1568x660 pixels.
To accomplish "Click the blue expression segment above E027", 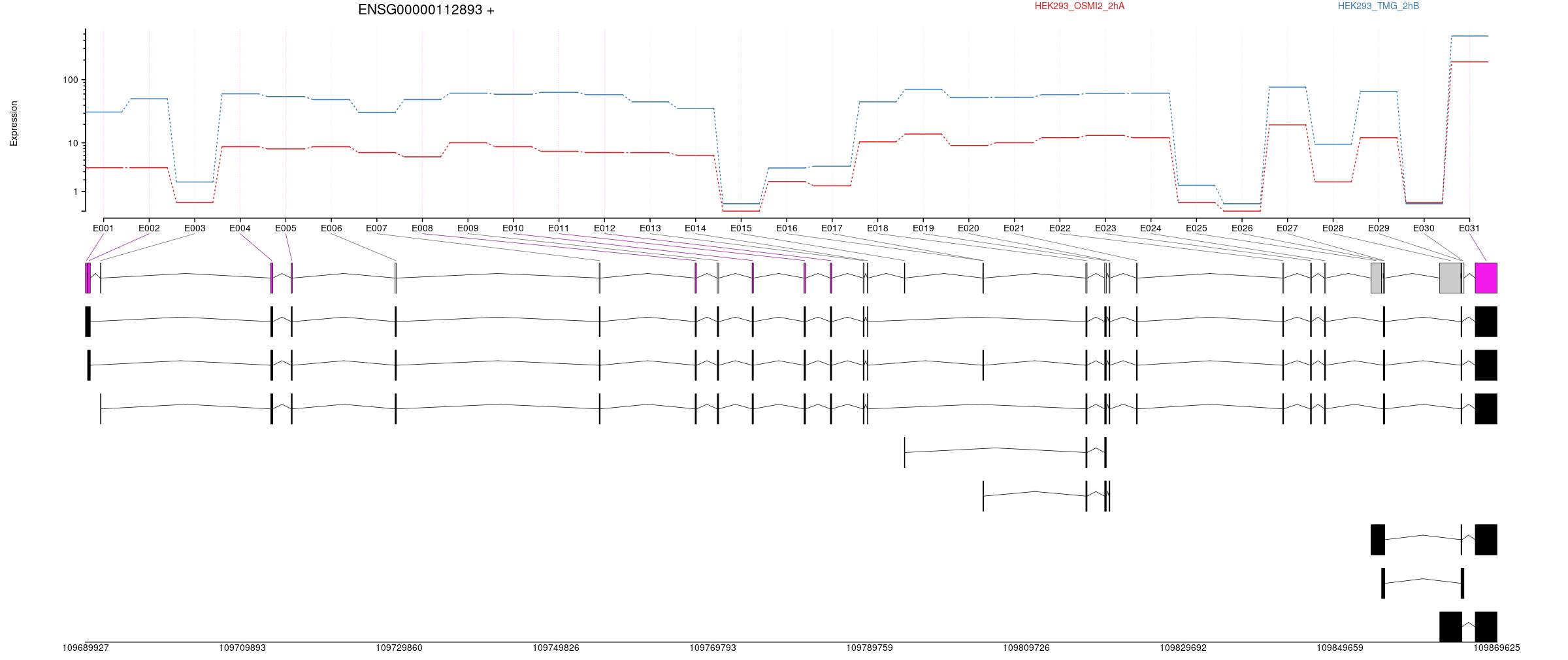I will click(1287, 87).
